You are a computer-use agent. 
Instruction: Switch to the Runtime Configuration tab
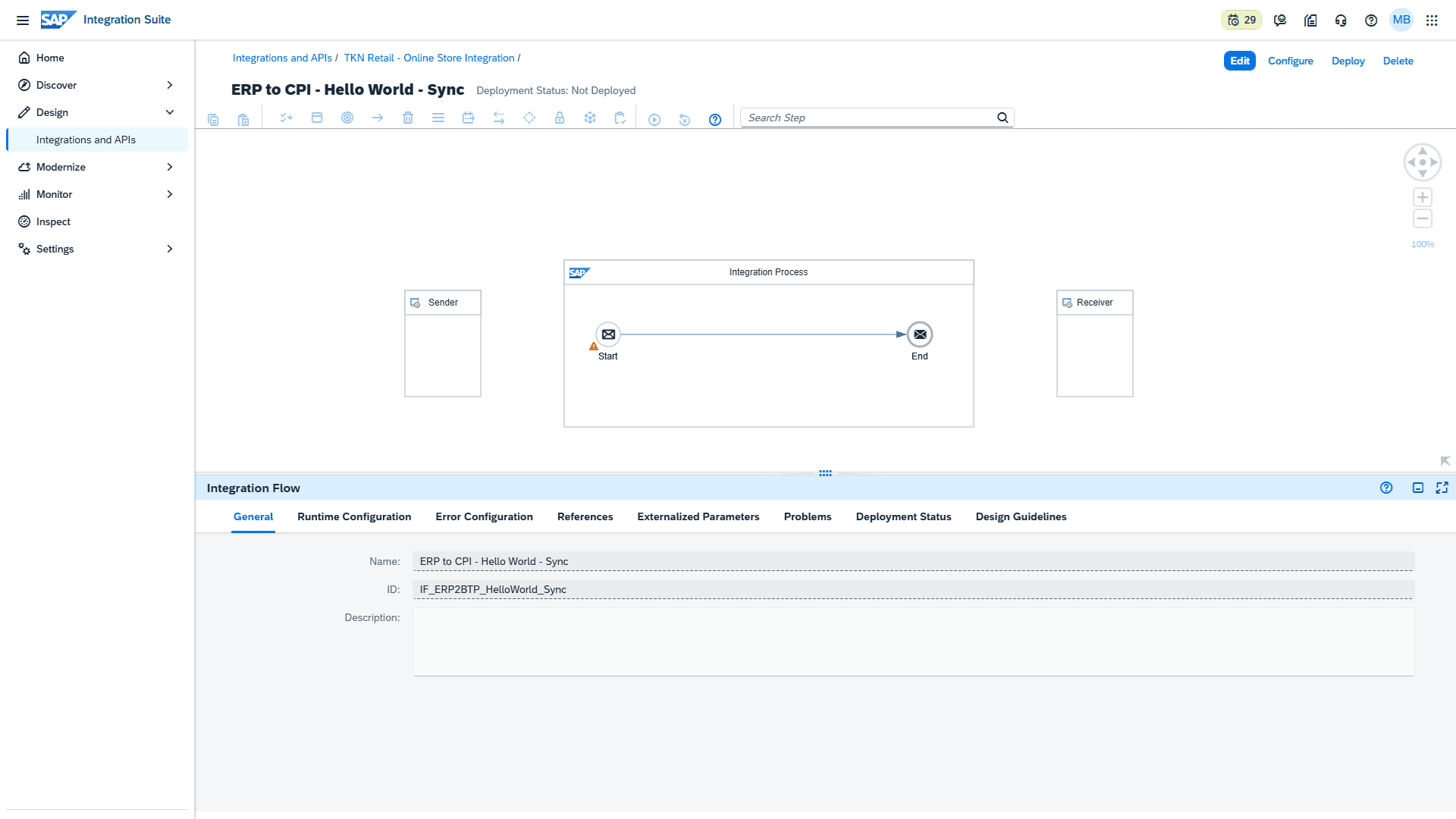pos(354,516)
